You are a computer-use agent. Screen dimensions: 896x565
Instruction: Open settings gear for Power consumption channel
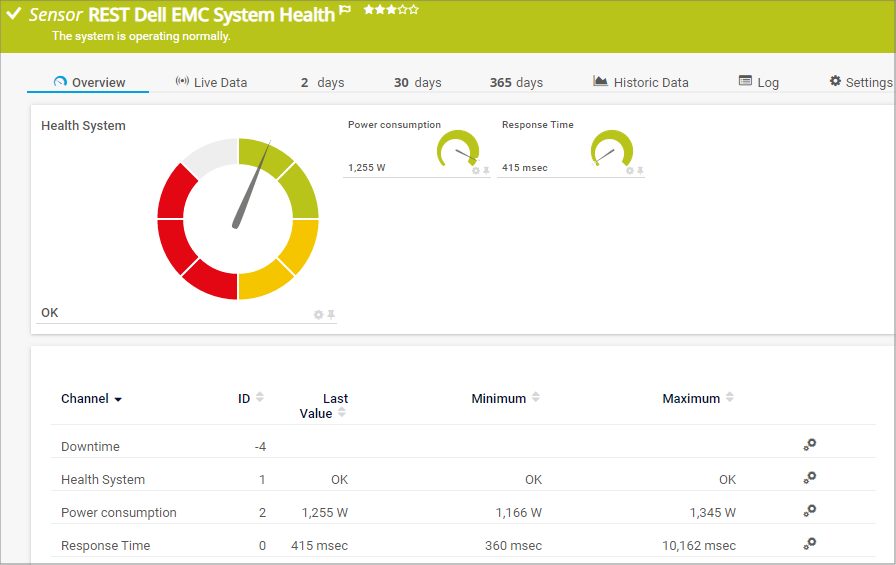pyautogui.click(x=810, y=511)
